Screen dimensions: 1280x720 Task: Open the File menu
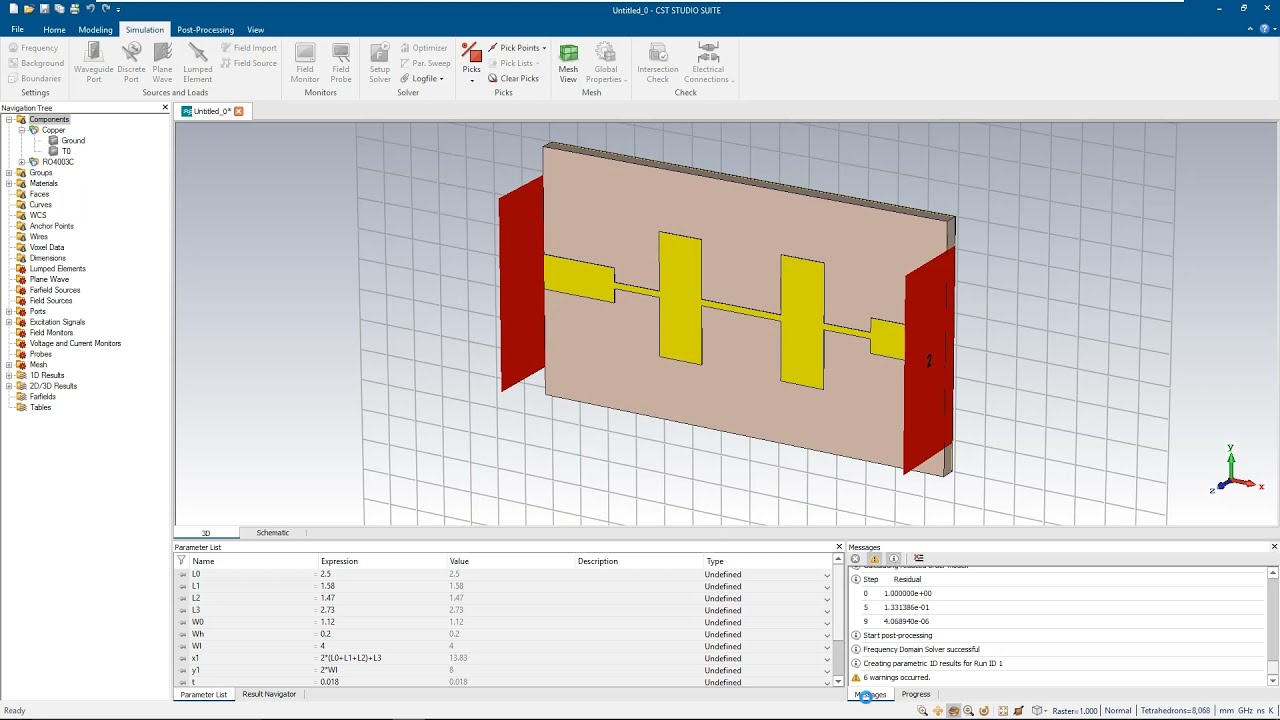coord(17,30)
